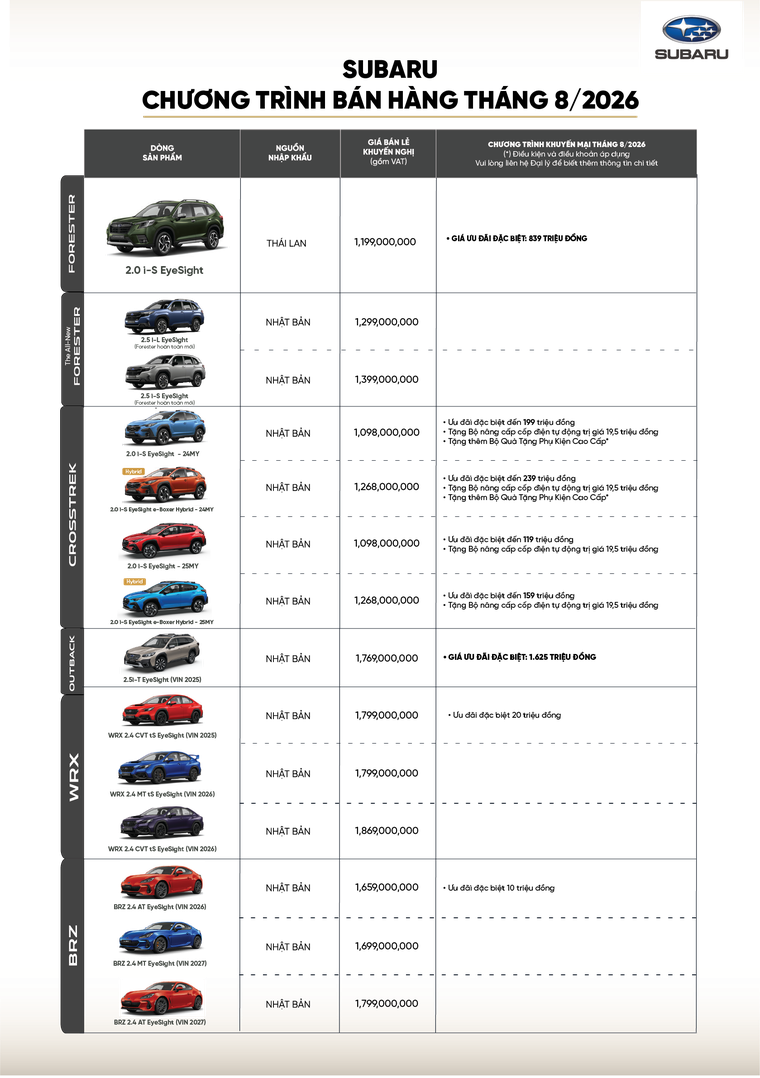
Task: Select the red BRZ AT VIN 2027 car image
Action: click(162, 998)
